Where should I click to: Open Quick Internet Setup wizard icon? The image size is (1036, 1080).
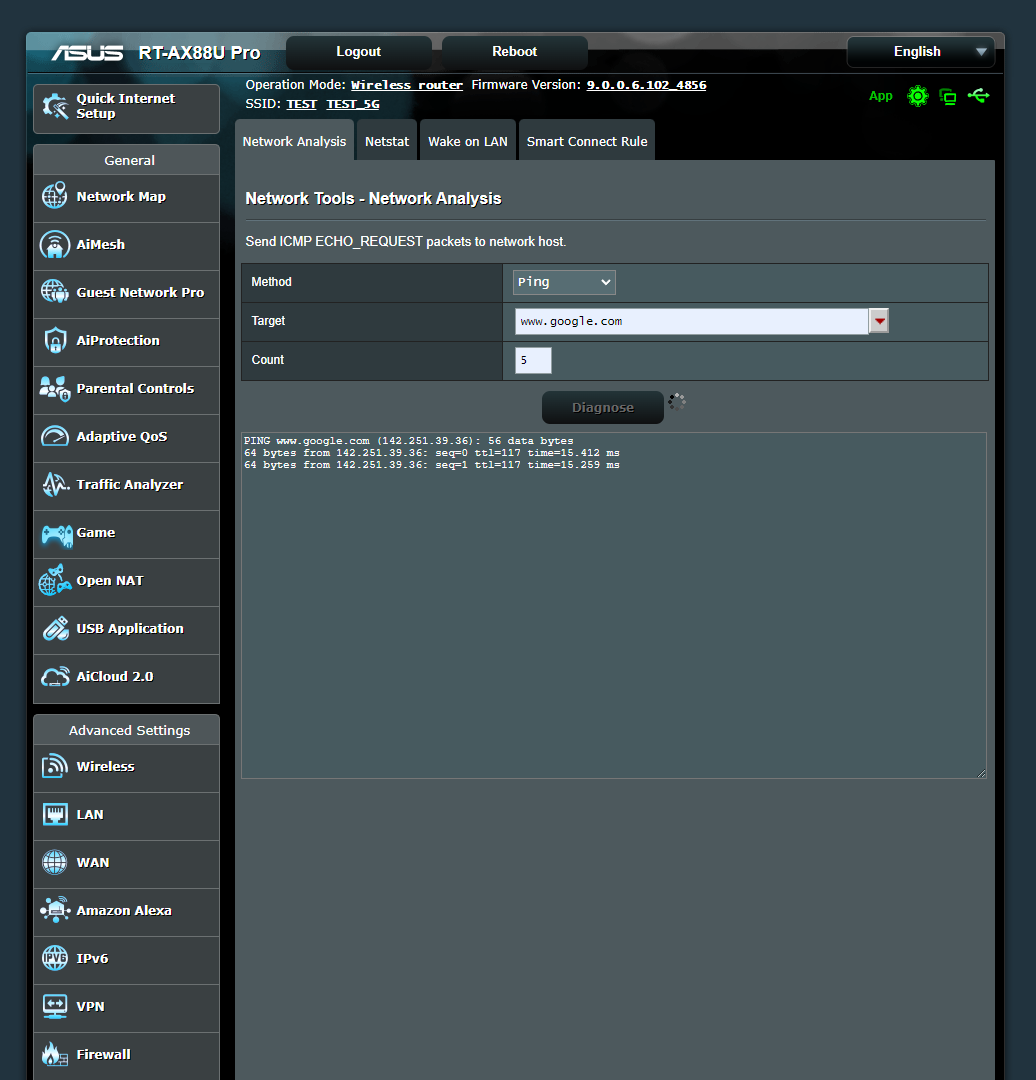[55, 106]
